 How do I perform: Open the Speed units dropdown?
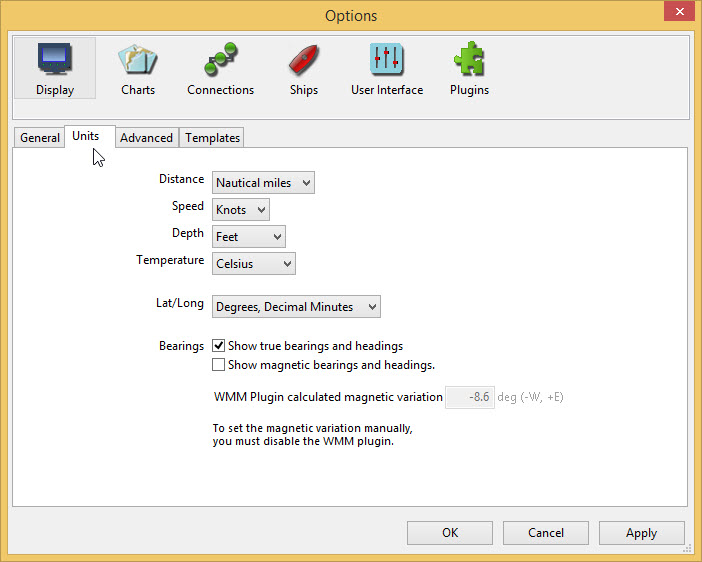241,210
